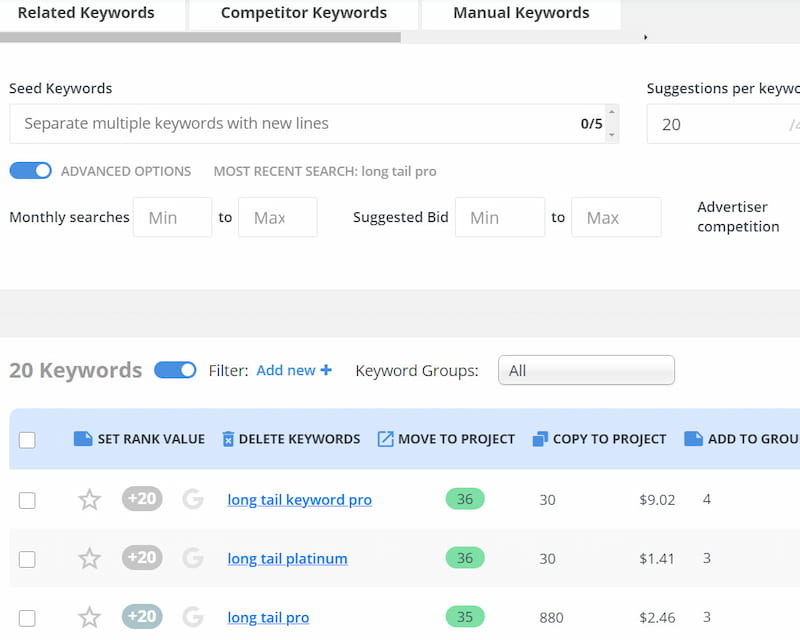Screen dimensions: 800x640
Task: Click the horizontal scrollbar under the tabs
Action: 200,38
